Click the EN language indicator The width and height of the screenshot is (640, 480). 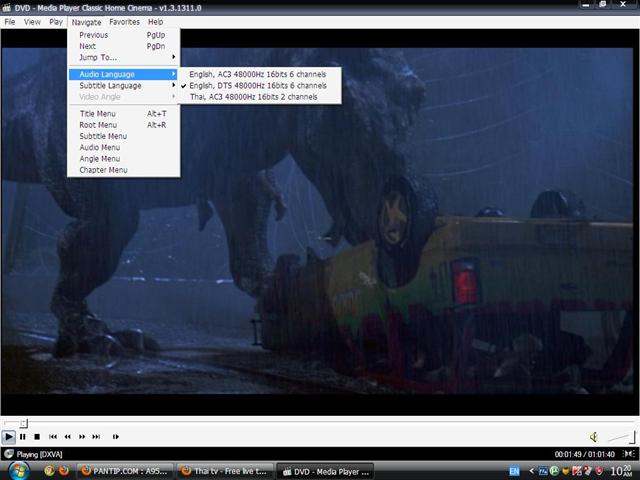(514, 471)
